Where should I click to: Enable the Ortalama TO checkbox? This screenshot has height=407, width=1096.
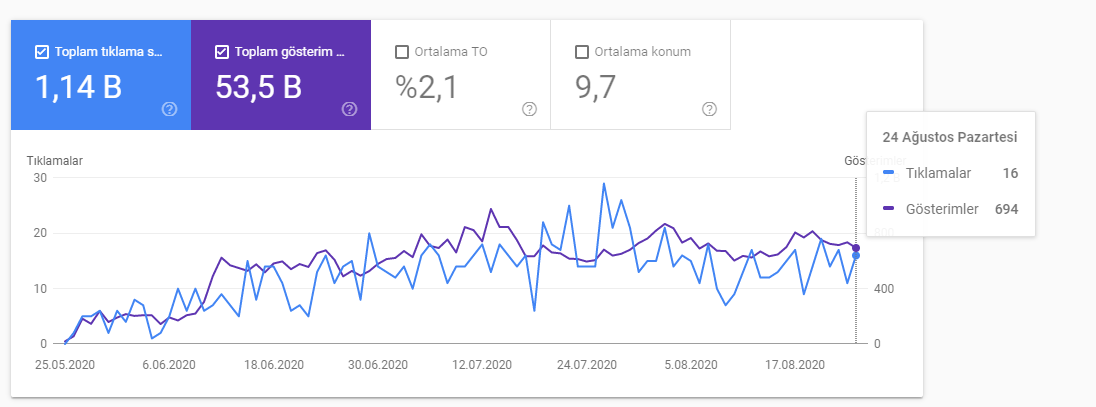click(402, 52)
